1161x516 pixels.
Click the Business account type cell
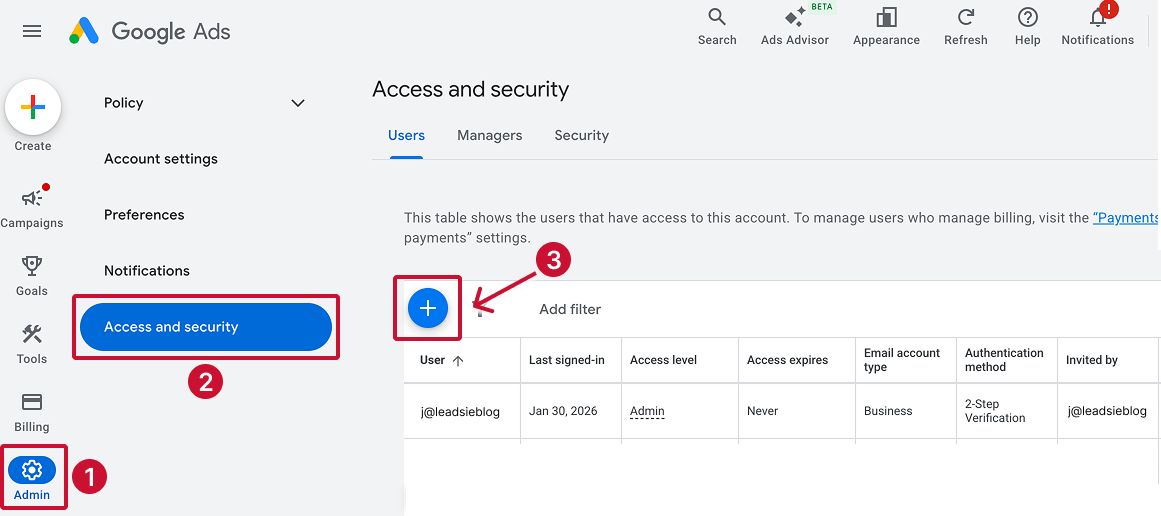[x=888, y=411]
